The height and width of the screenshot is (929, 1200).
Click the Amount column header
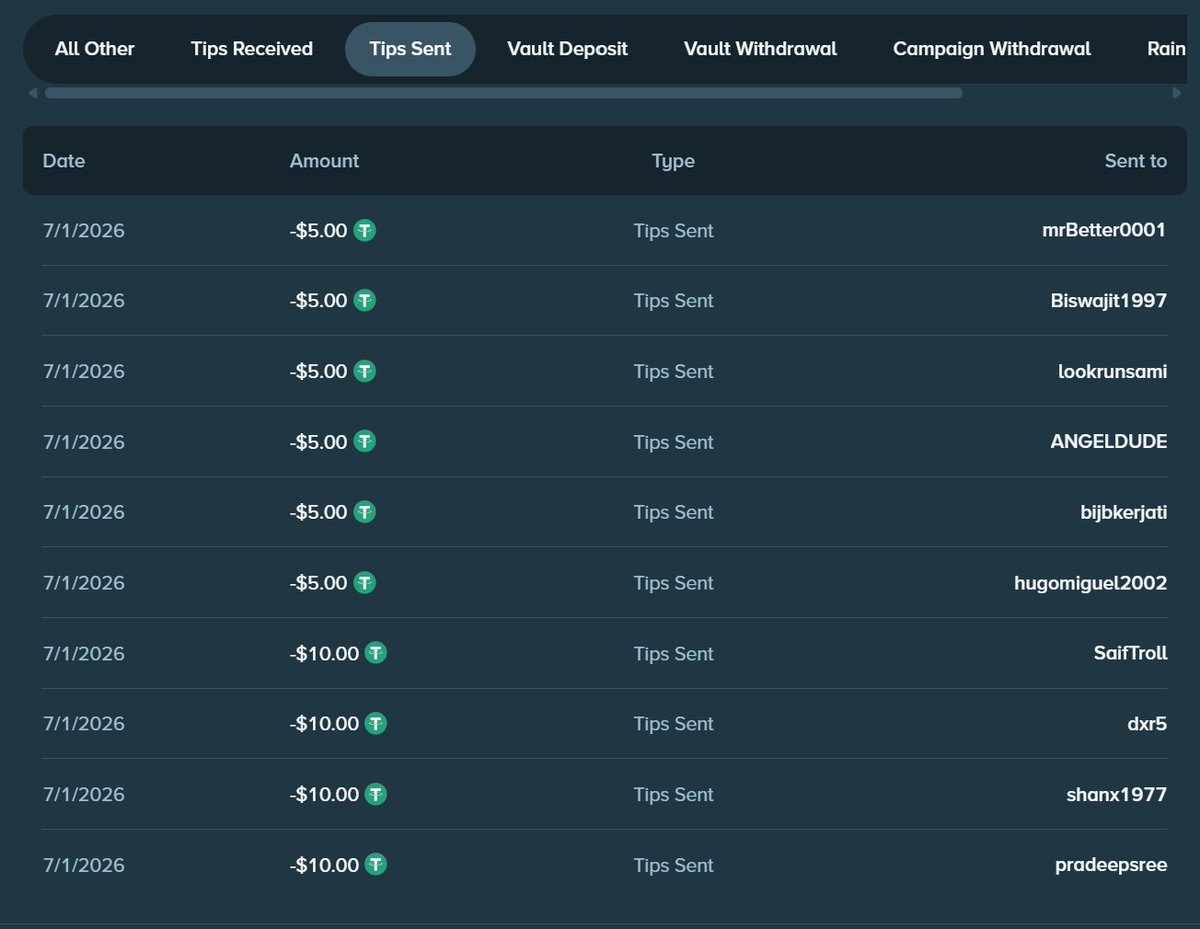pyautogui.click(x=324, y=160)
